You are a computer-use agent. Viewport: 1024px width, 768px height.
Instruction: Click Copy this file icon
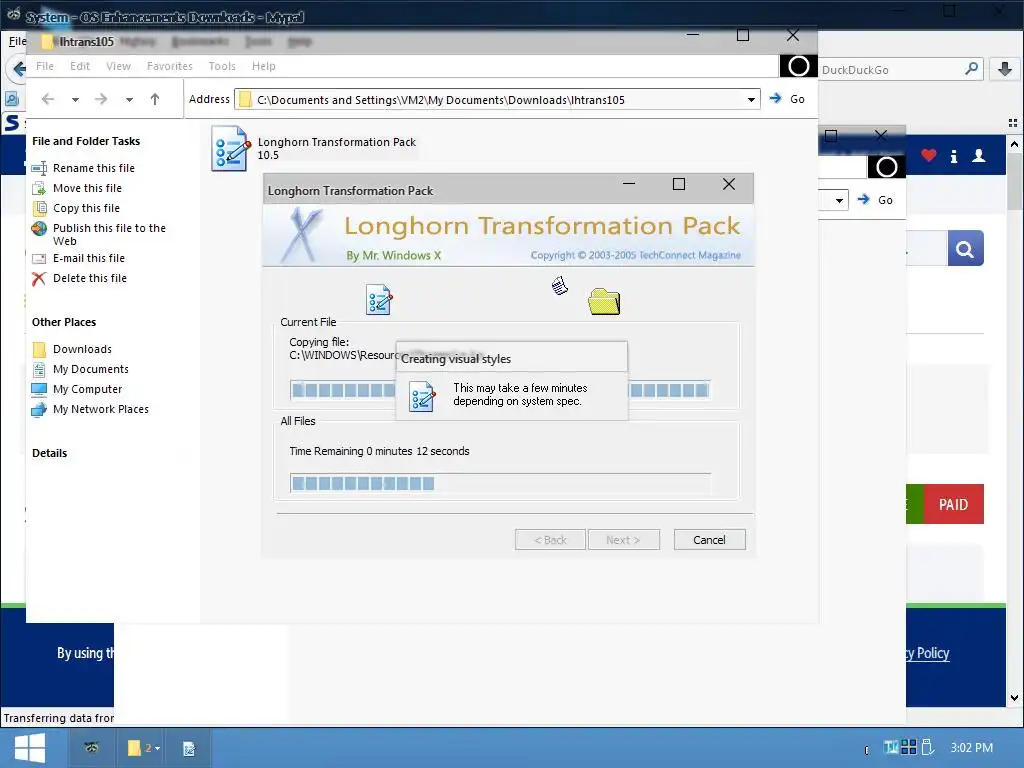click(x=39, y=208)
